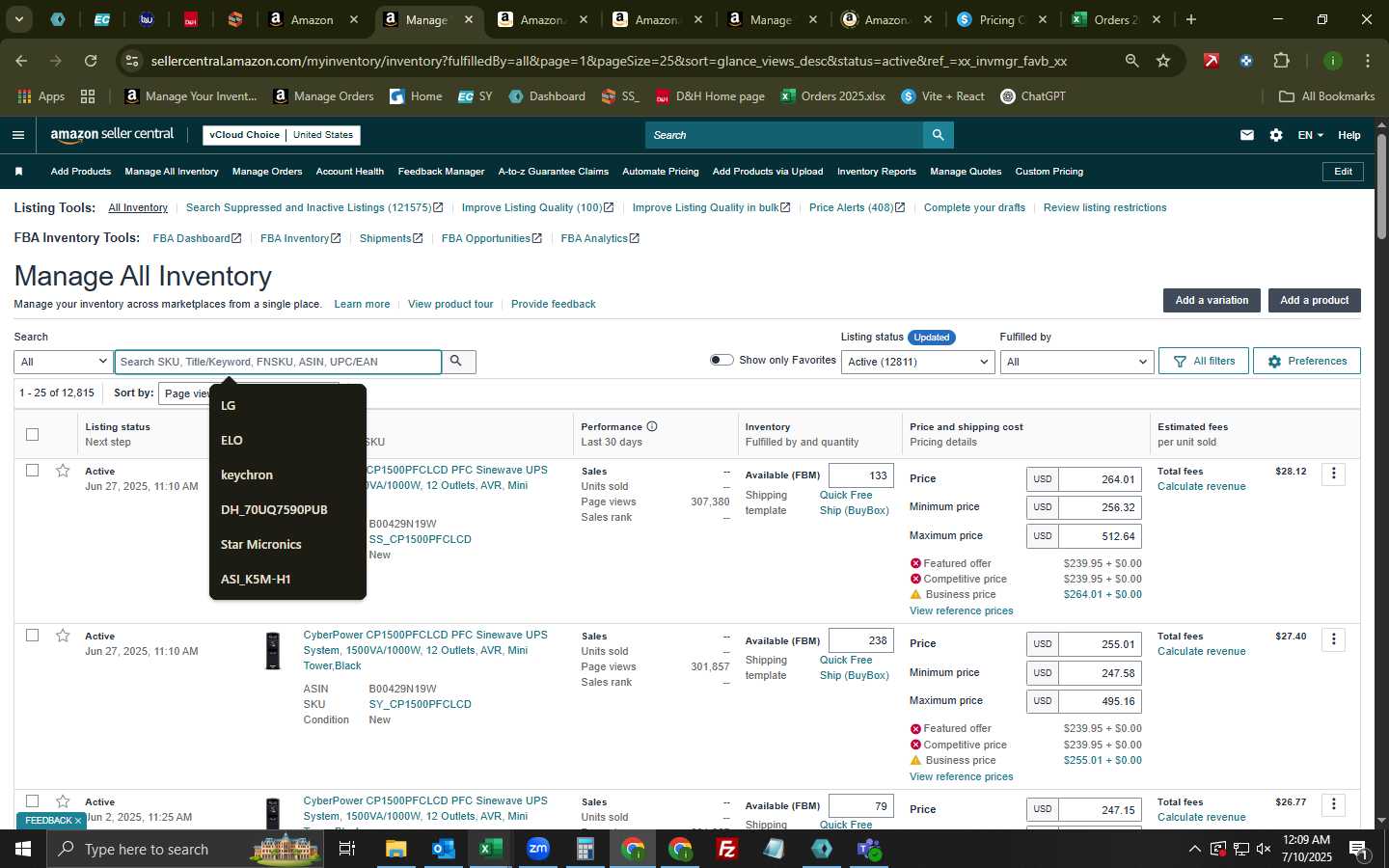Click the SY_CP1500PFCLCD product thumbnail

273,651
